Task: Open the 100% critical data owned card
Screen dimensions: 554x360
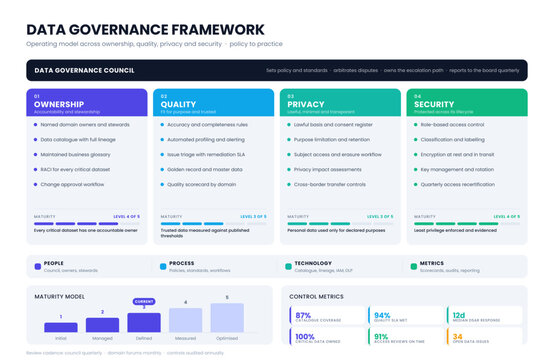Action: [327, 336]
